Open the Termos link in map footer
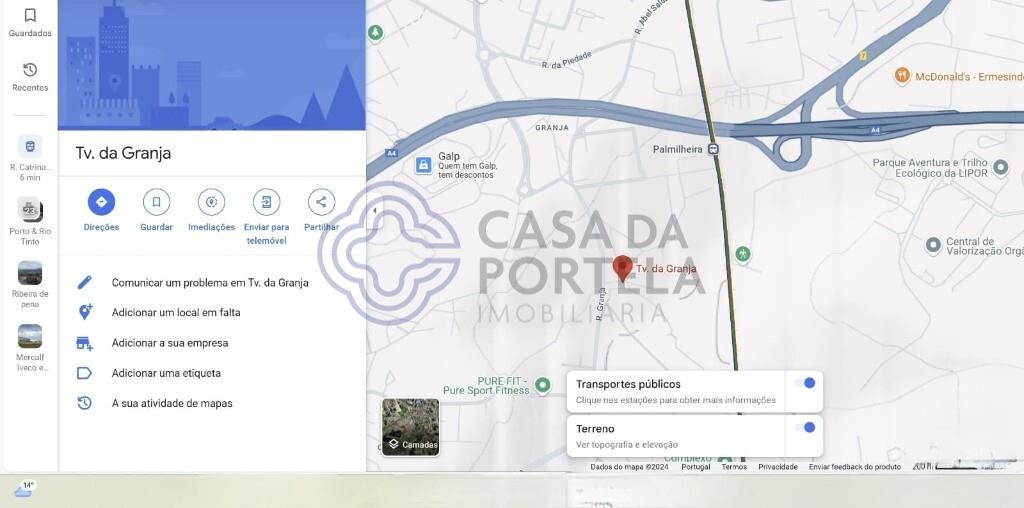The height and width of the screenshot is (508, 1024). [x=734, y=467]
